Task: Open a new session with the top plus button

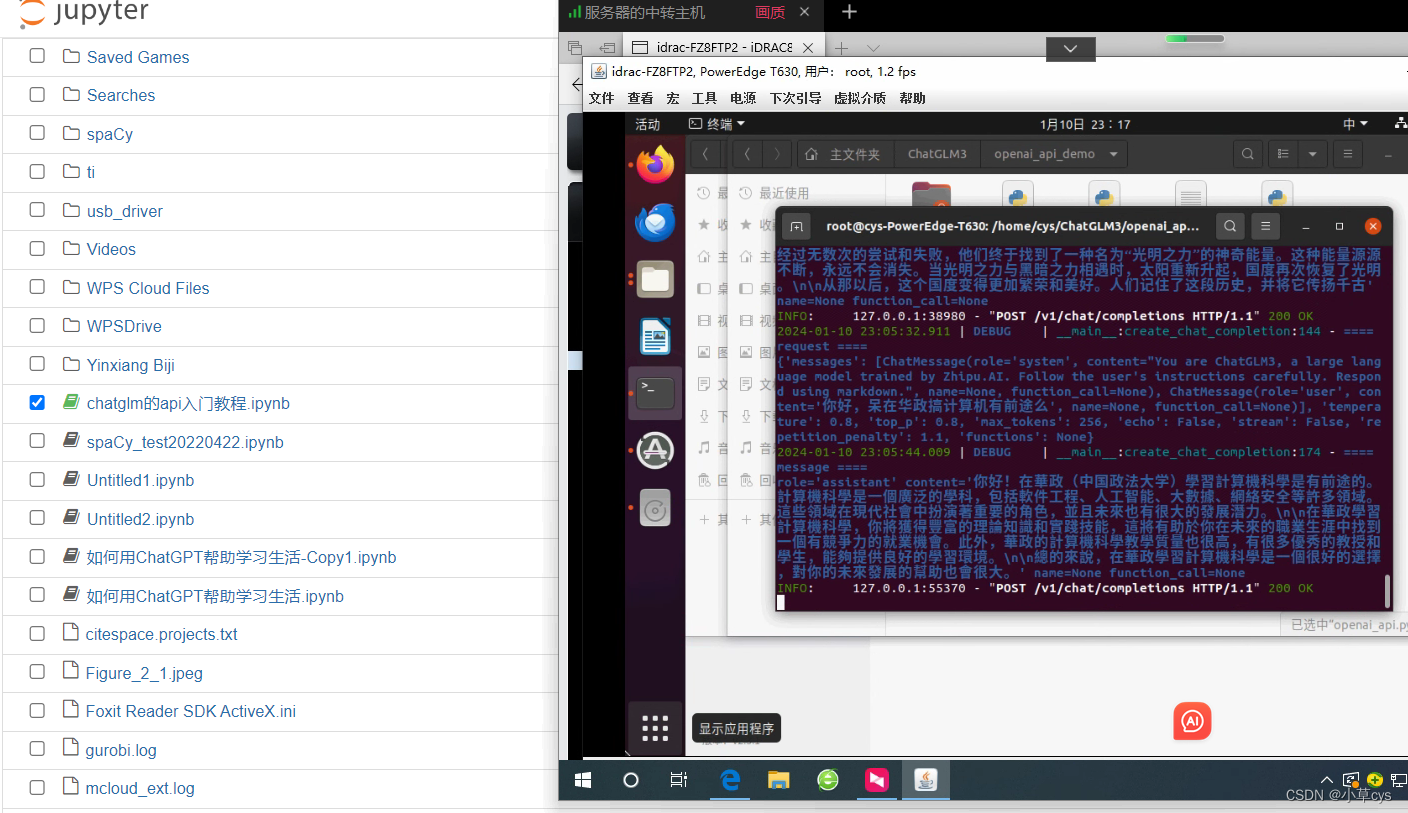Action: click(x=849, y=12)
